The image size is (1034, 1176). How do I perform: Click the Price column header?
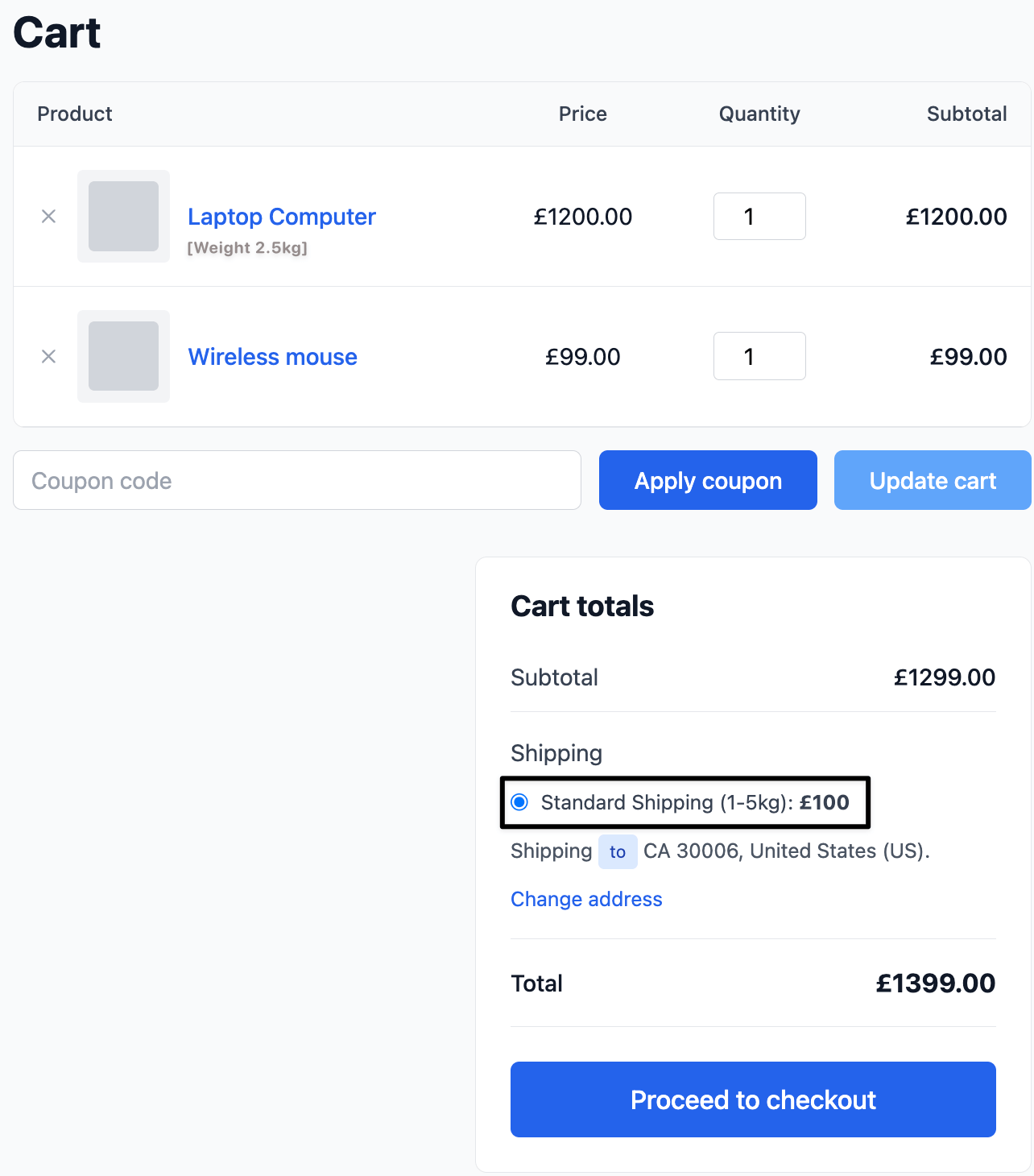pyautogui.click(x=583, y=114)
